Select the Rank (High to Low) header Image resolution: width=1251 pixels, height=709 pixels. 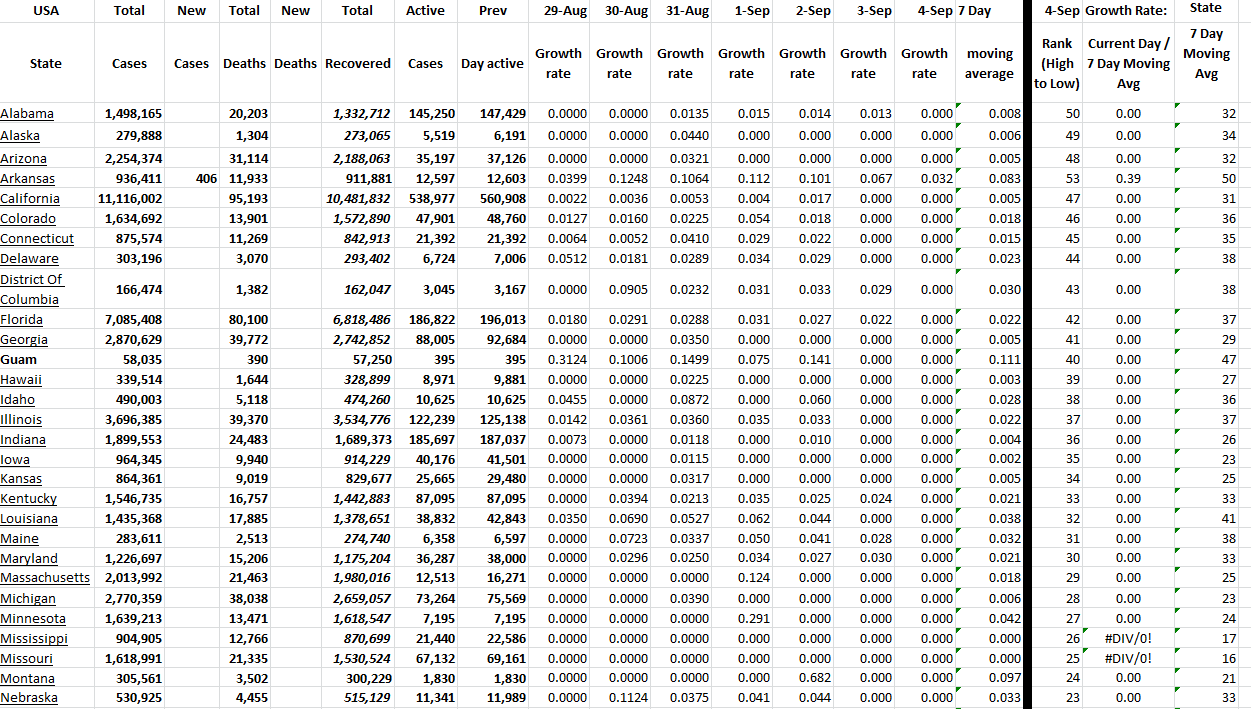click(x=1057, y=64)
